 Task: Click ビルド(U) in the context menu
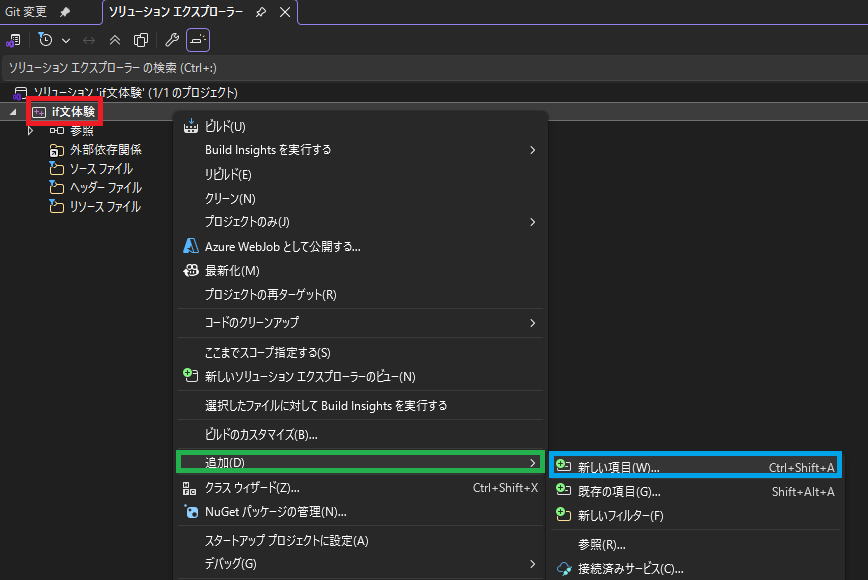click(x=225, y=126)
